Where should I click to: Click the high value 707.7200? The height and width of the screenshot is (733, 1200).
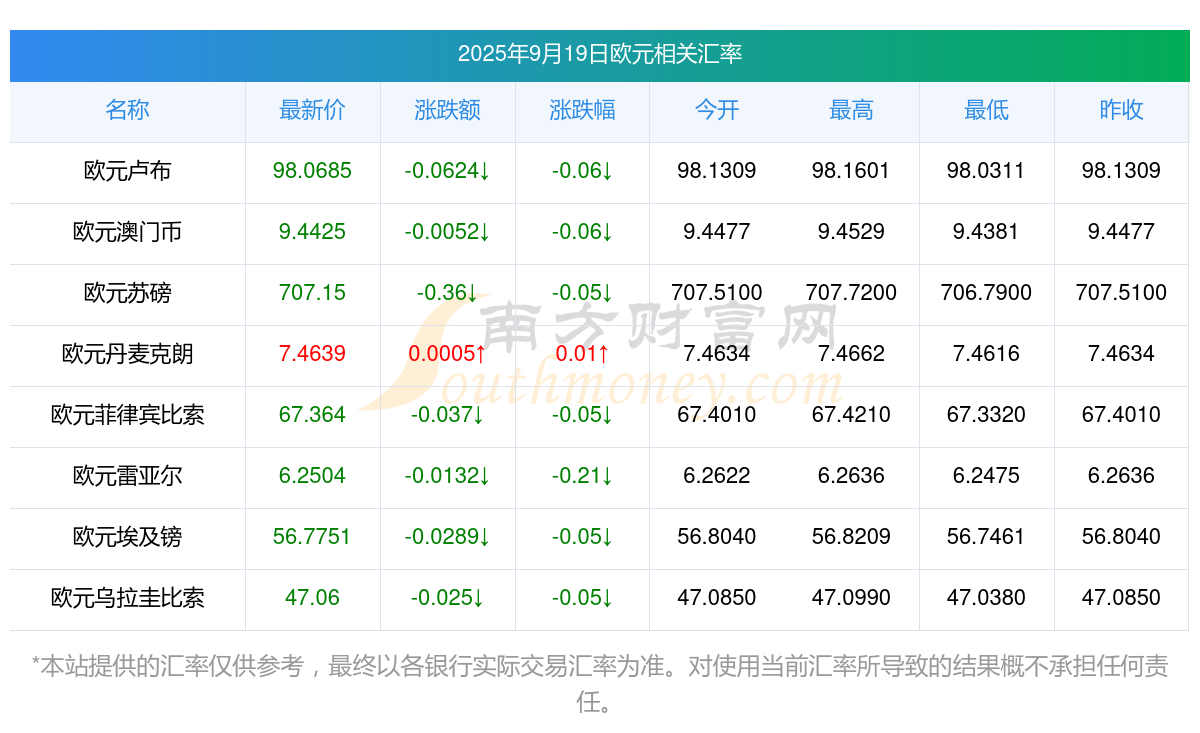(x=851, y=293)
